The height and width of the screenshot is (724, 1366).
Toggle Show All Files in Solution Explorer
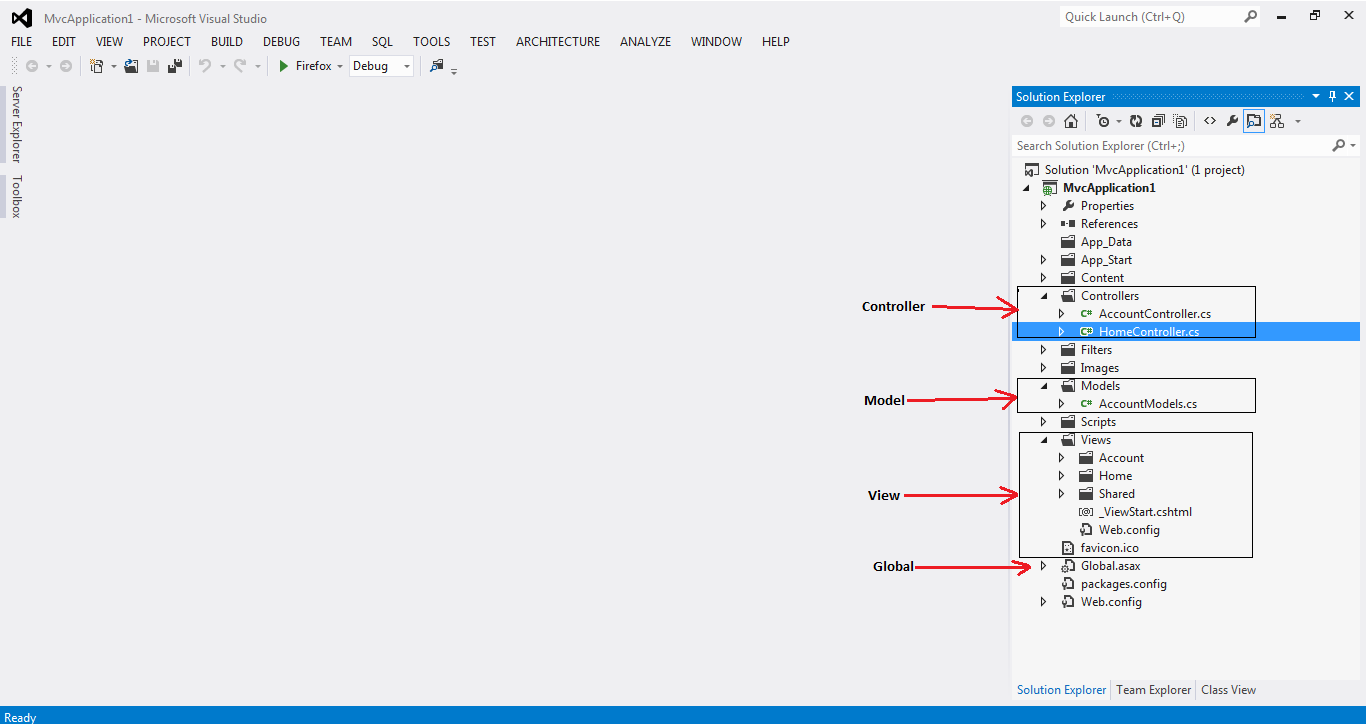[x=1180, y=120]
